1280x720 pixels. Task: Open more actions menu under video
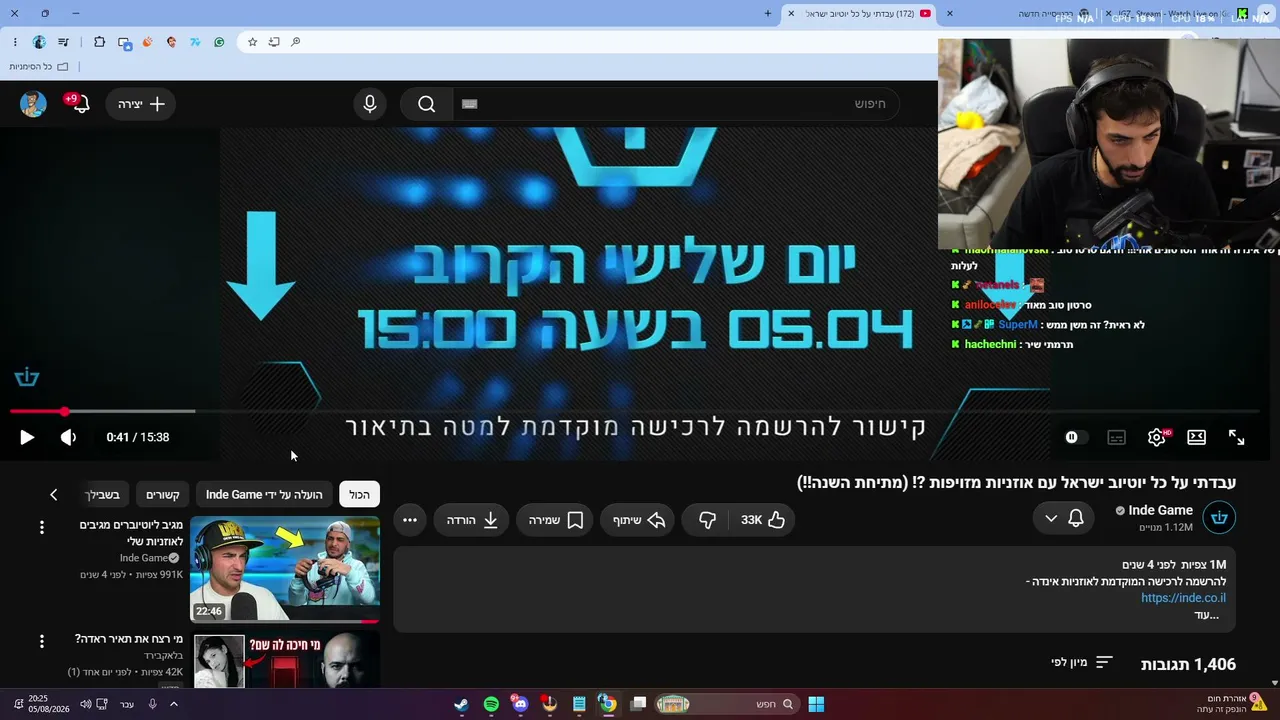coord(410,520)
